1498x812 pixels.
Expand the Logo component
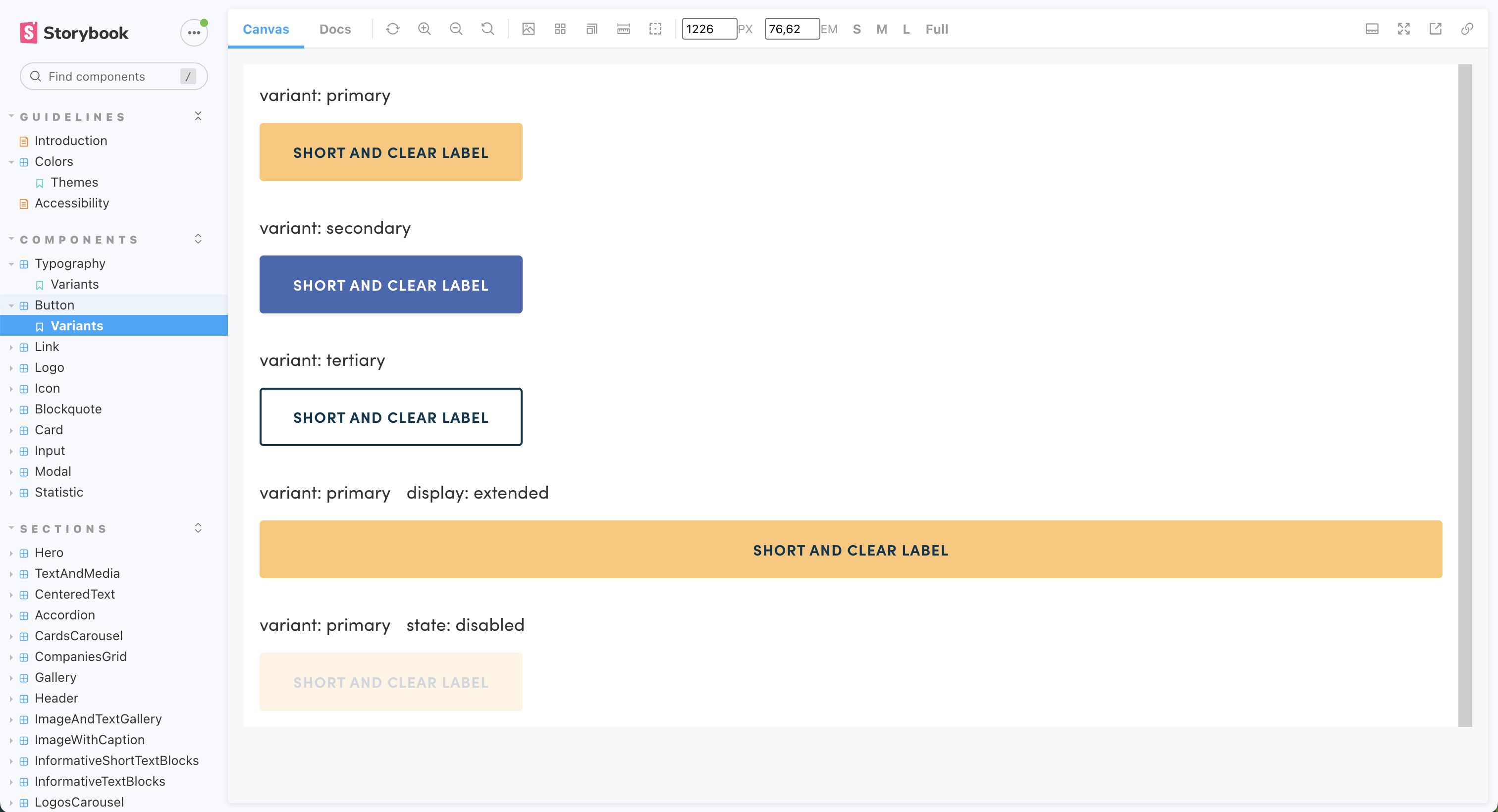pos(11,368)
